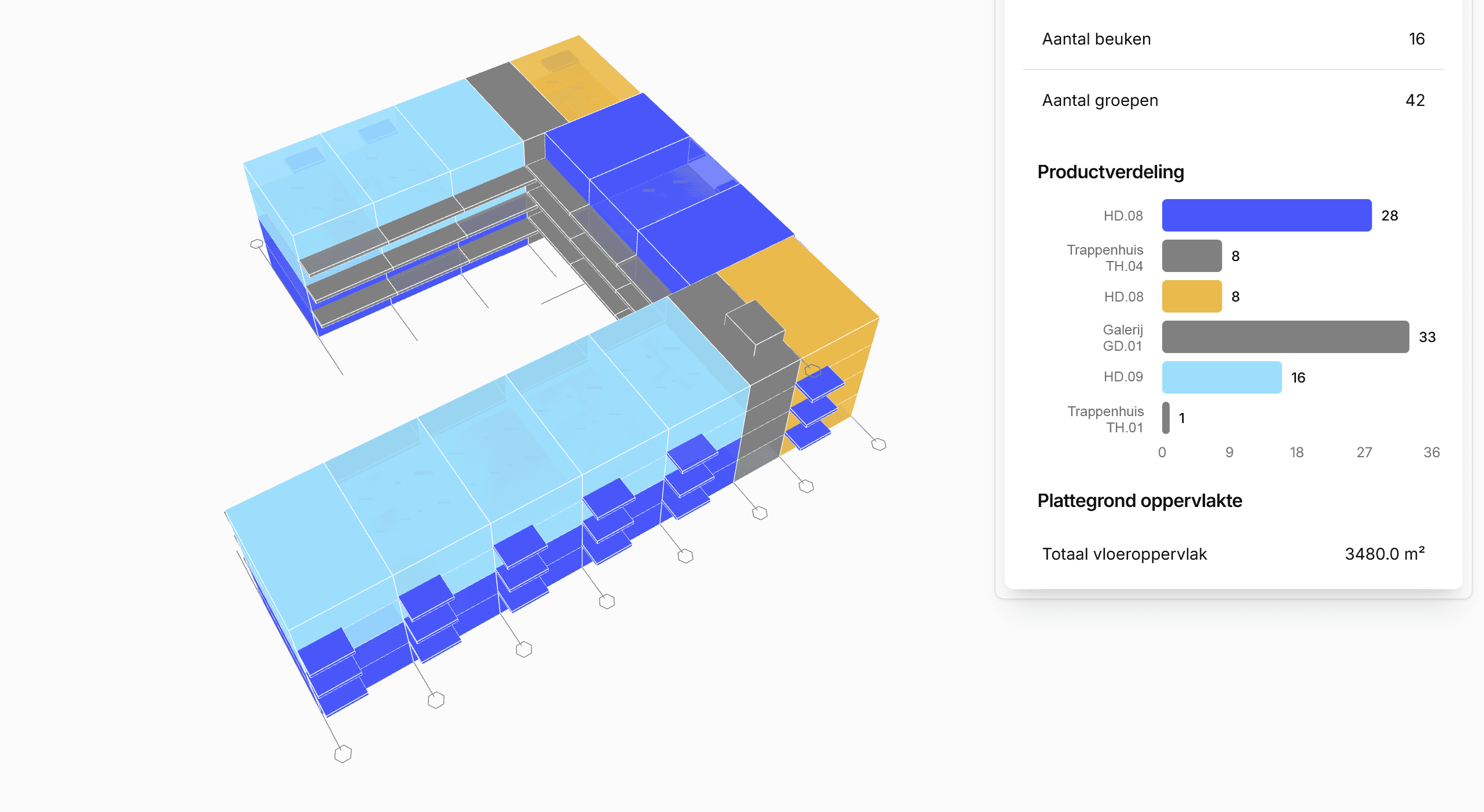Select hexagon marker left of the upper wing

coord(256,244)
